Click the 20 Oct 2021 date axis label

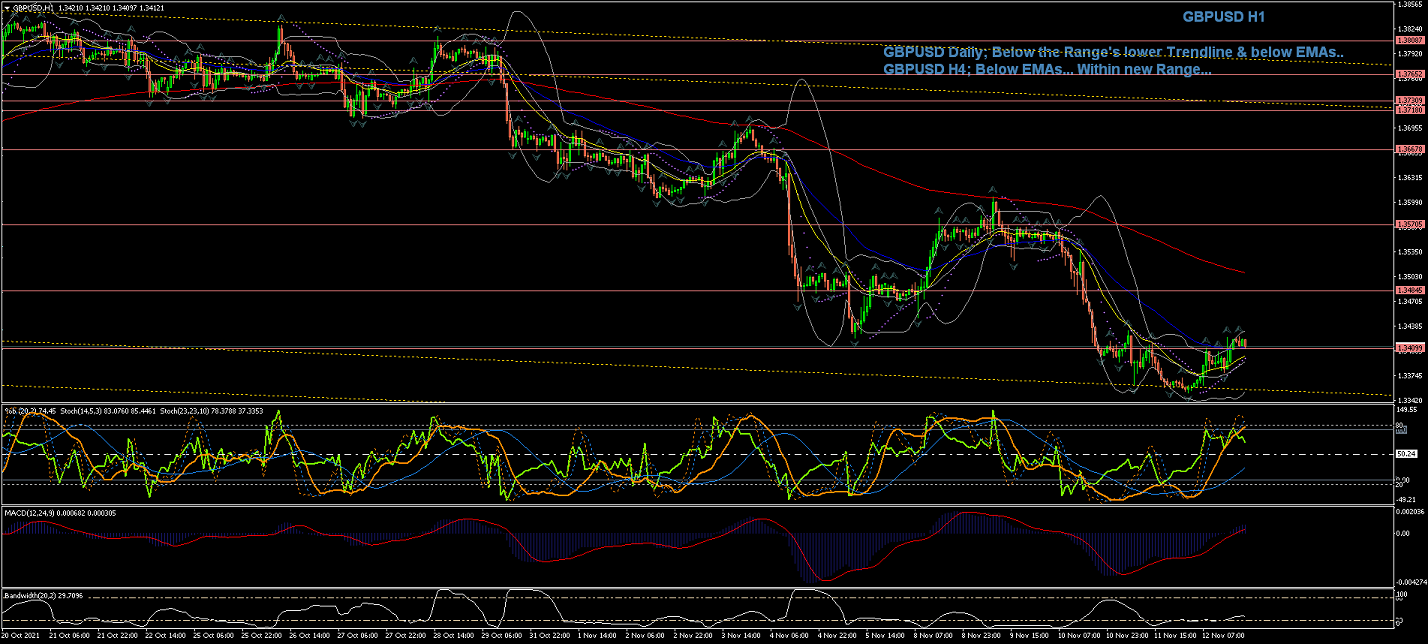click(20, 635)
